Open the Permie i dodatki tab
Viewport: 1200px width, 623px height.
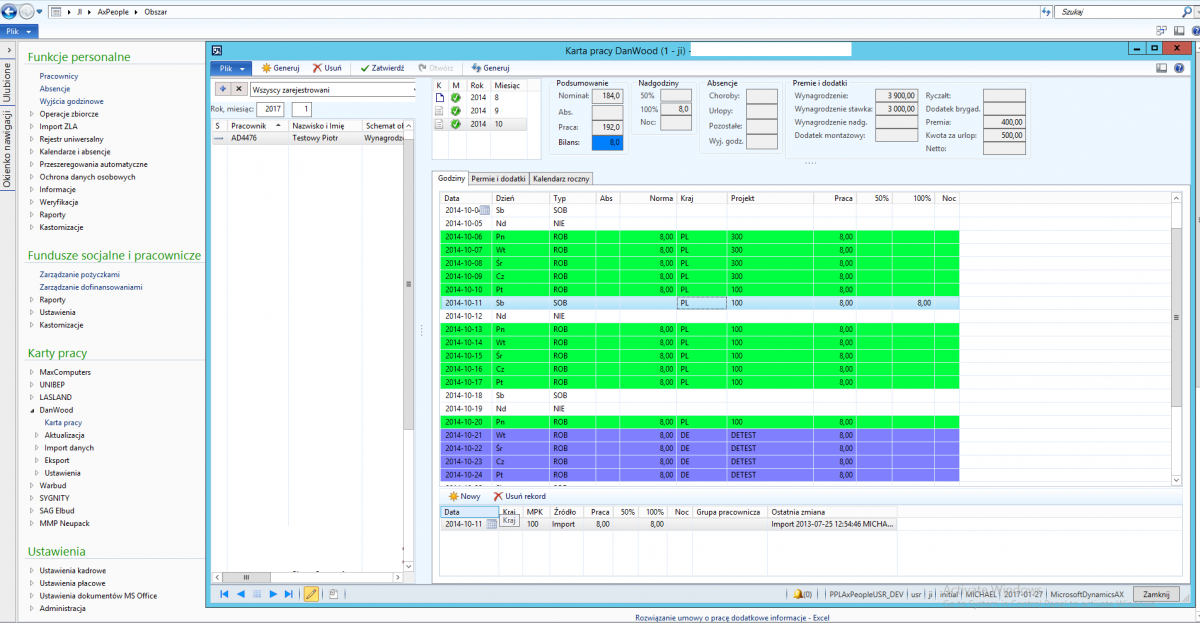499,178
